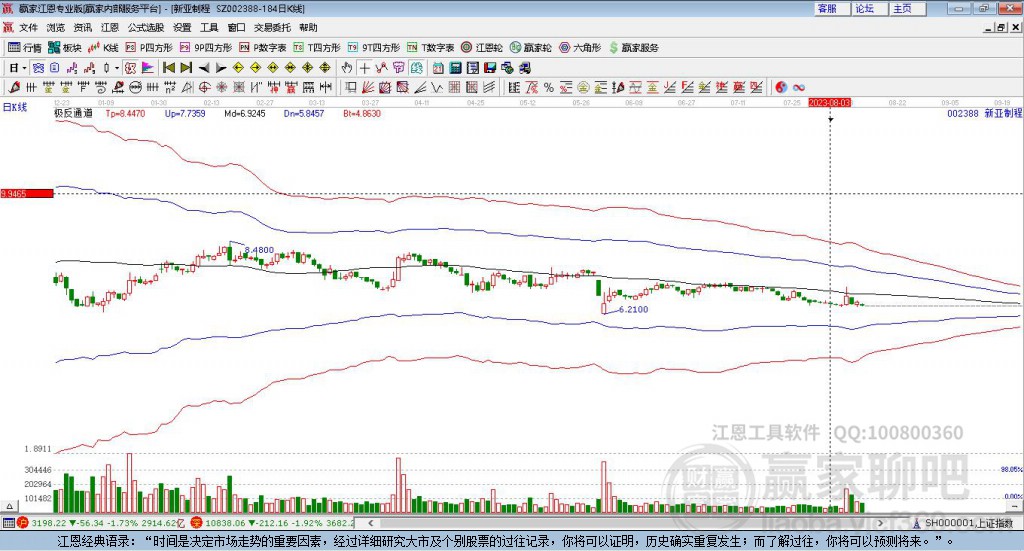Open the 交易委托 menu
Screen dimensions: 1024x551
tap(272, 27)
